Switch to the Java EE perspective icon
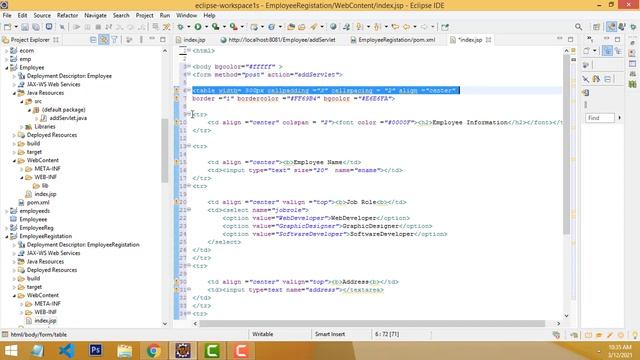The height and width of the screenshot is (360, 640). (611, 27)
